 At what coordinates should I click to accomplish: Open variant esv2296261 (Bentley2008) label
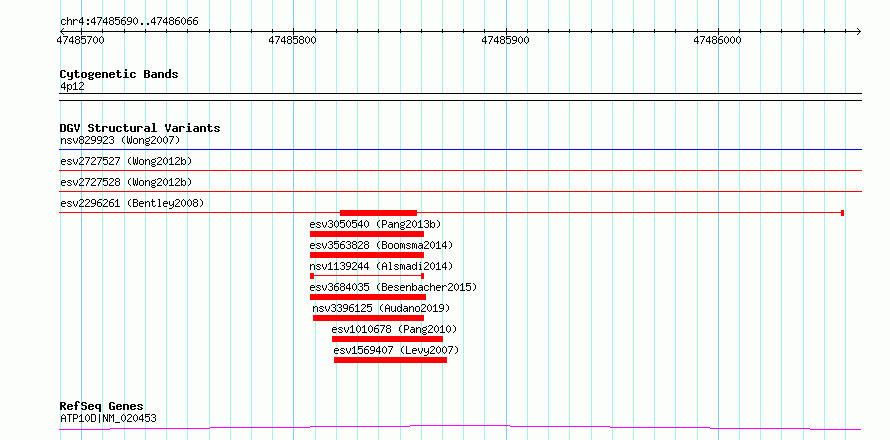(x=132, y=203)
